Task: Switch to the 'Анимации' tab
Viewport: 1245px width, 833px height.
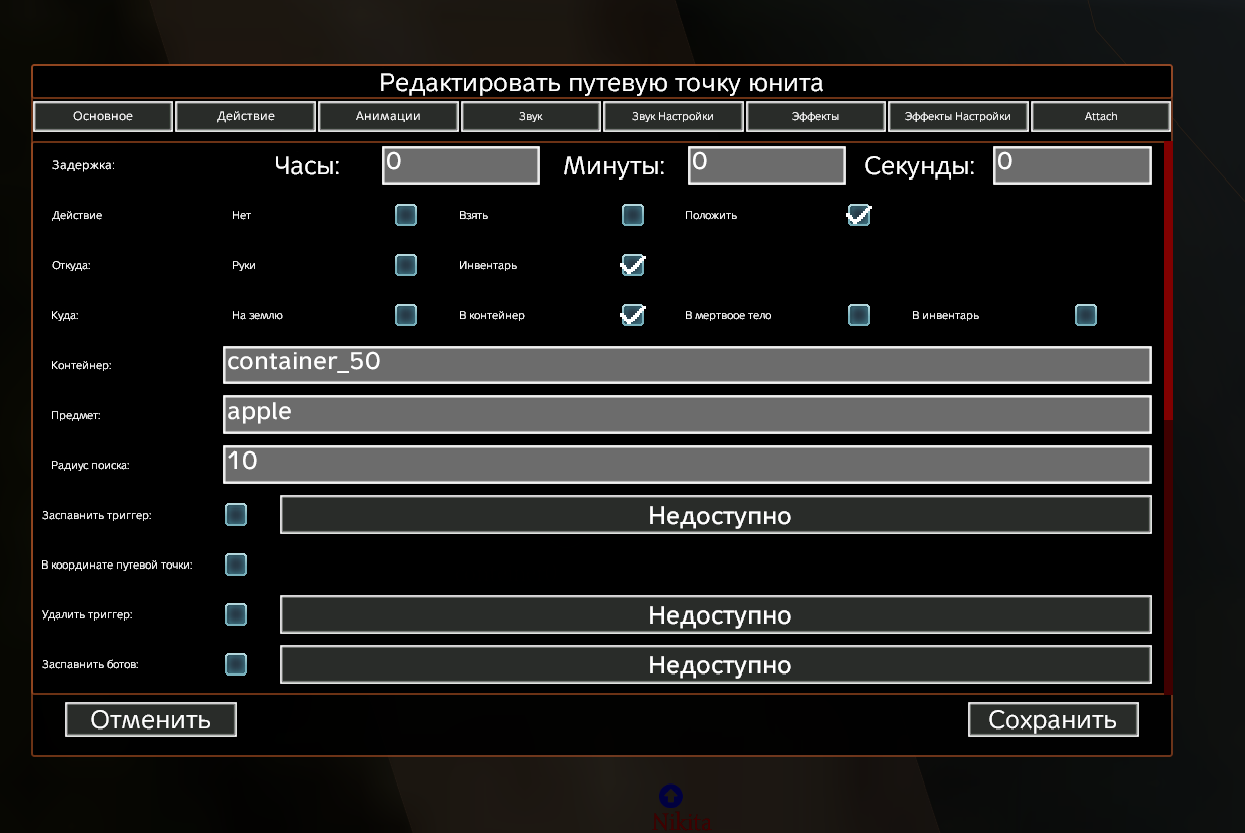Action: point(388,116)
